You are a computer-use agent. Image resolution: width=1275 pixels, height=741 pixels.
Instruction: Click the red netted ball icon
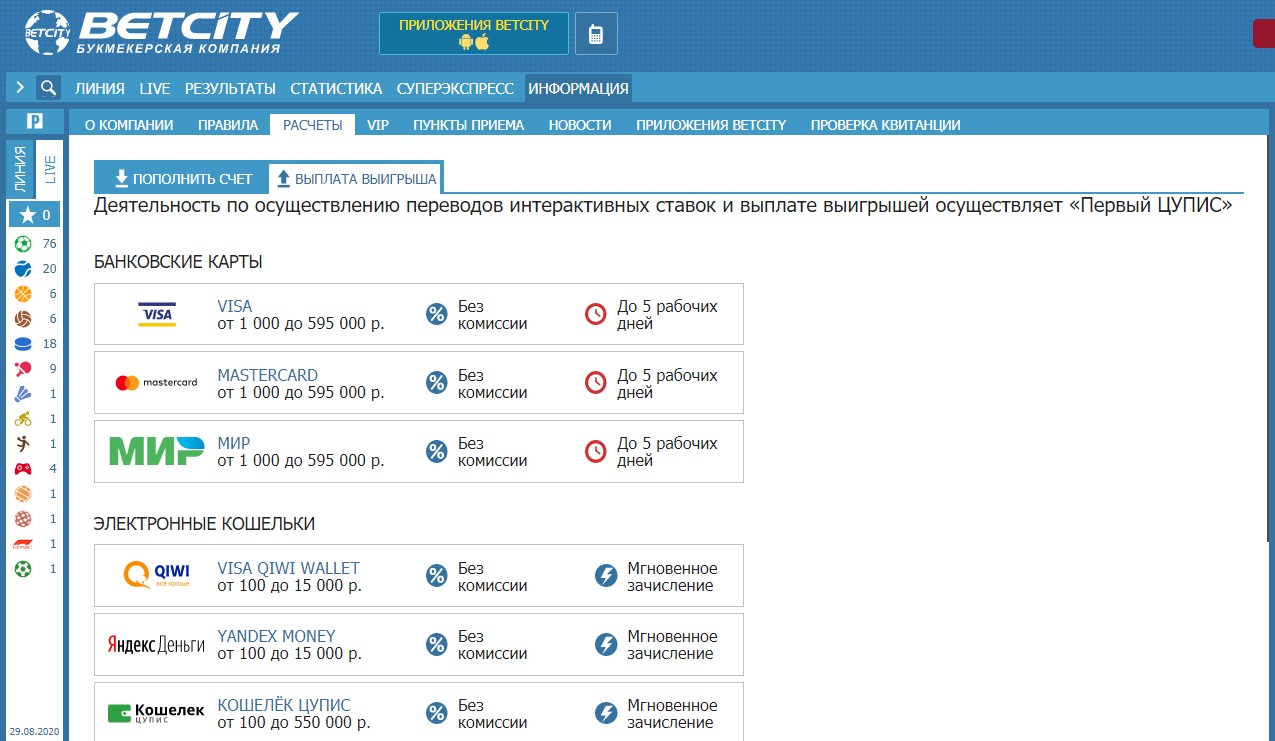point(23,519)
